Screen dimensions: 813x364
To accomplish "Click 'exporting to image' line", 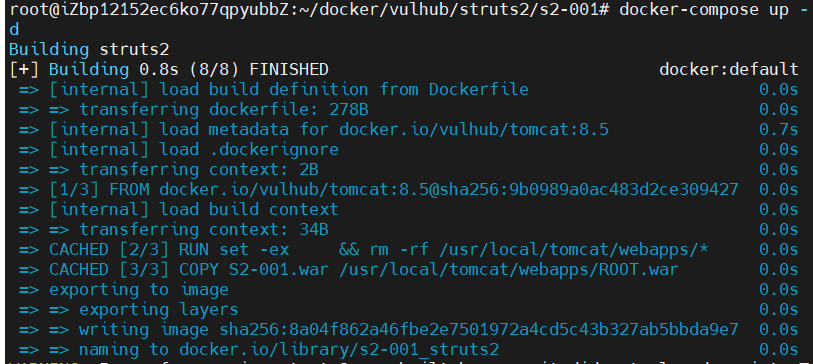I will [x=139, y=290].
